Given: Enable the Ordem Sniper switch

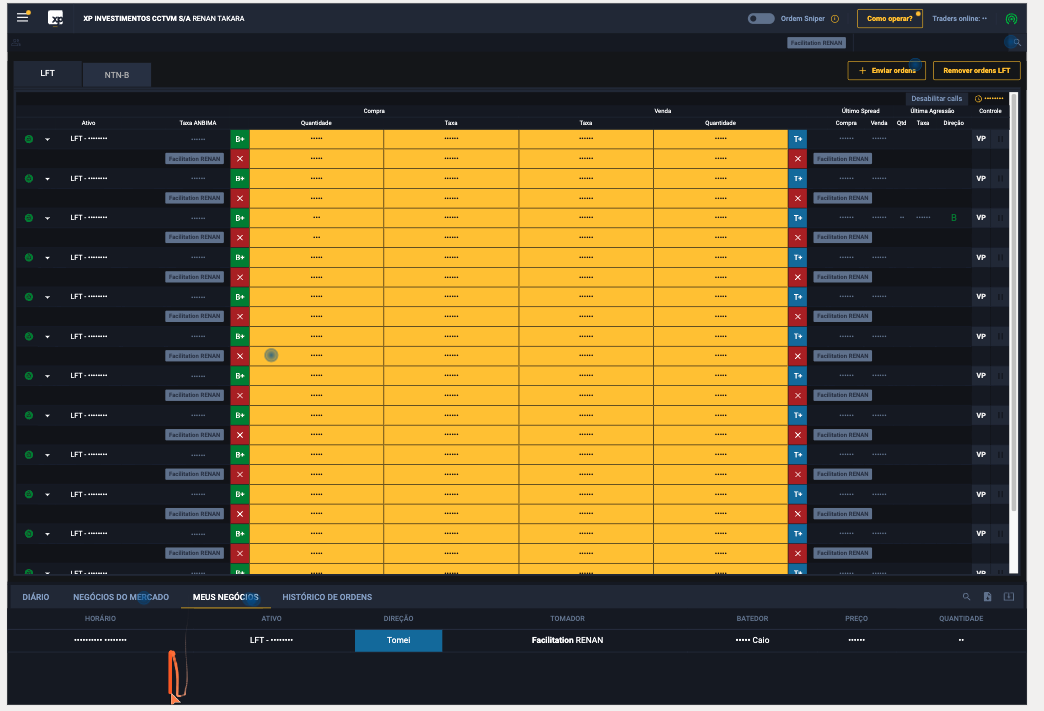Looking at the screenshot, I should [x=761, y=19].
